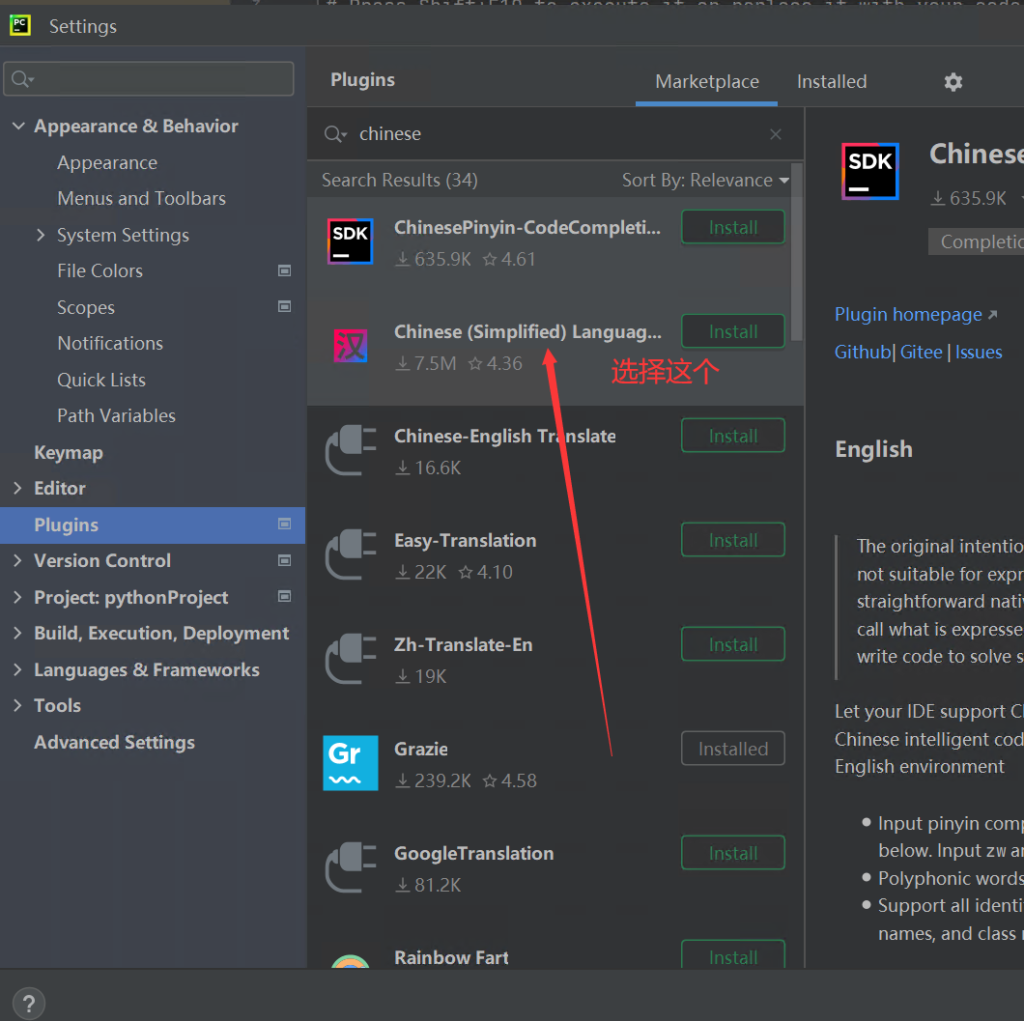Install the Zh-Translate-En plugin
The width and height of the screenshot is (1024, 1021).
click(x=733, y=645)
